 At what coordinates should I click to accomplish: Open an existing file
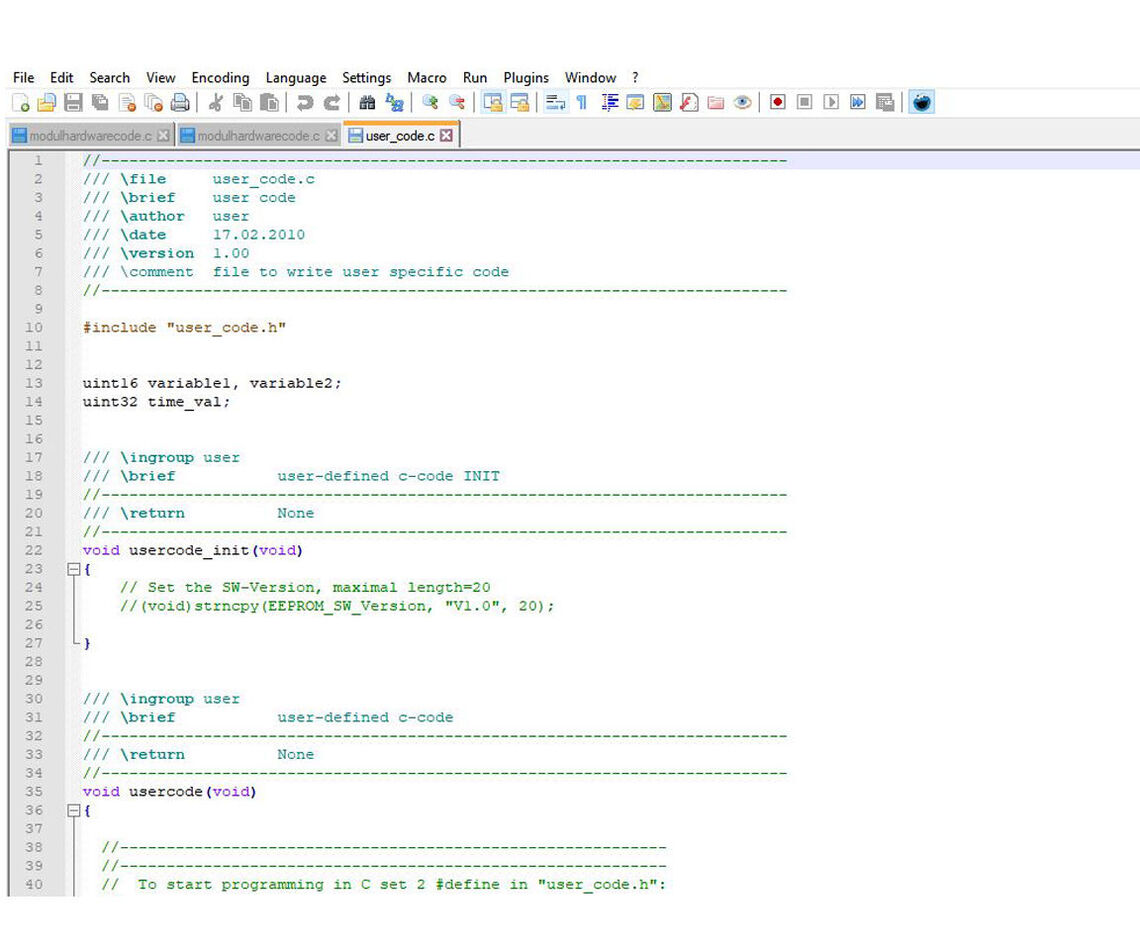45,101
